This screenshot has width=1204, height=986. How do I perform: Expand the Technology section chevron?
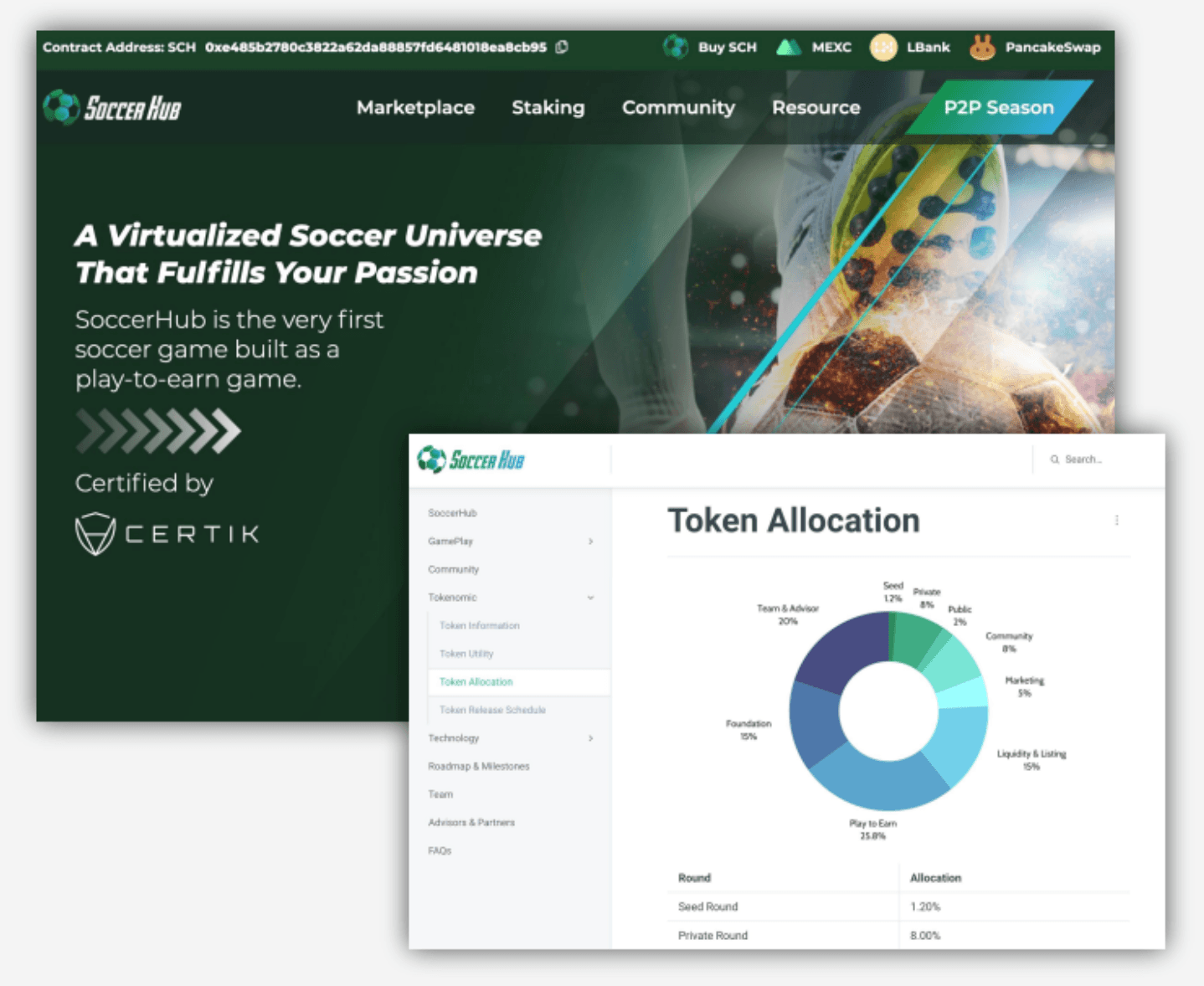(x=590, y=738)
